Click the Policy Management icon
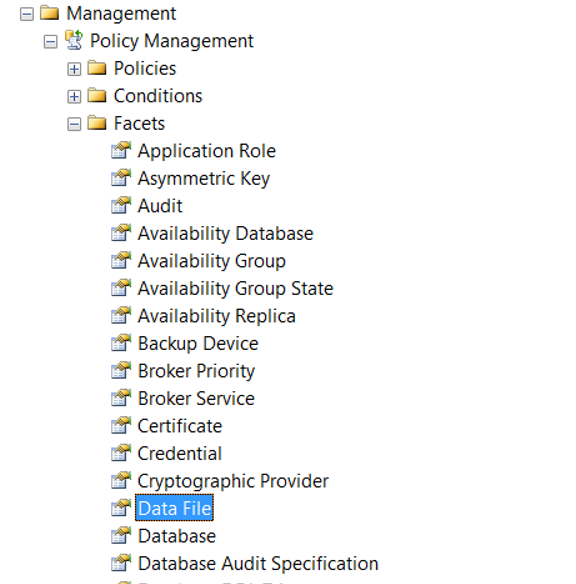Screen dimensions: 576x584 coord(74,40)
